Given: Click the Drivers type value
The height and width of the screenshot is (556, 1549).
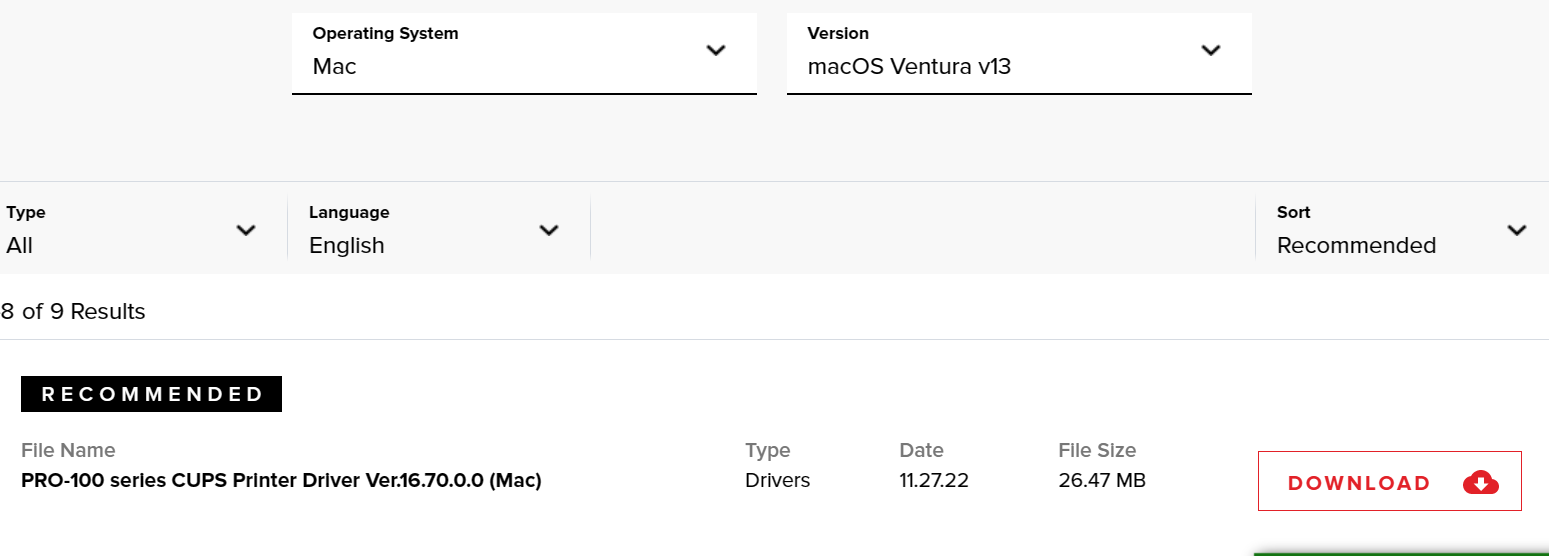Looking at the screenshot, I should click(777, 481).
